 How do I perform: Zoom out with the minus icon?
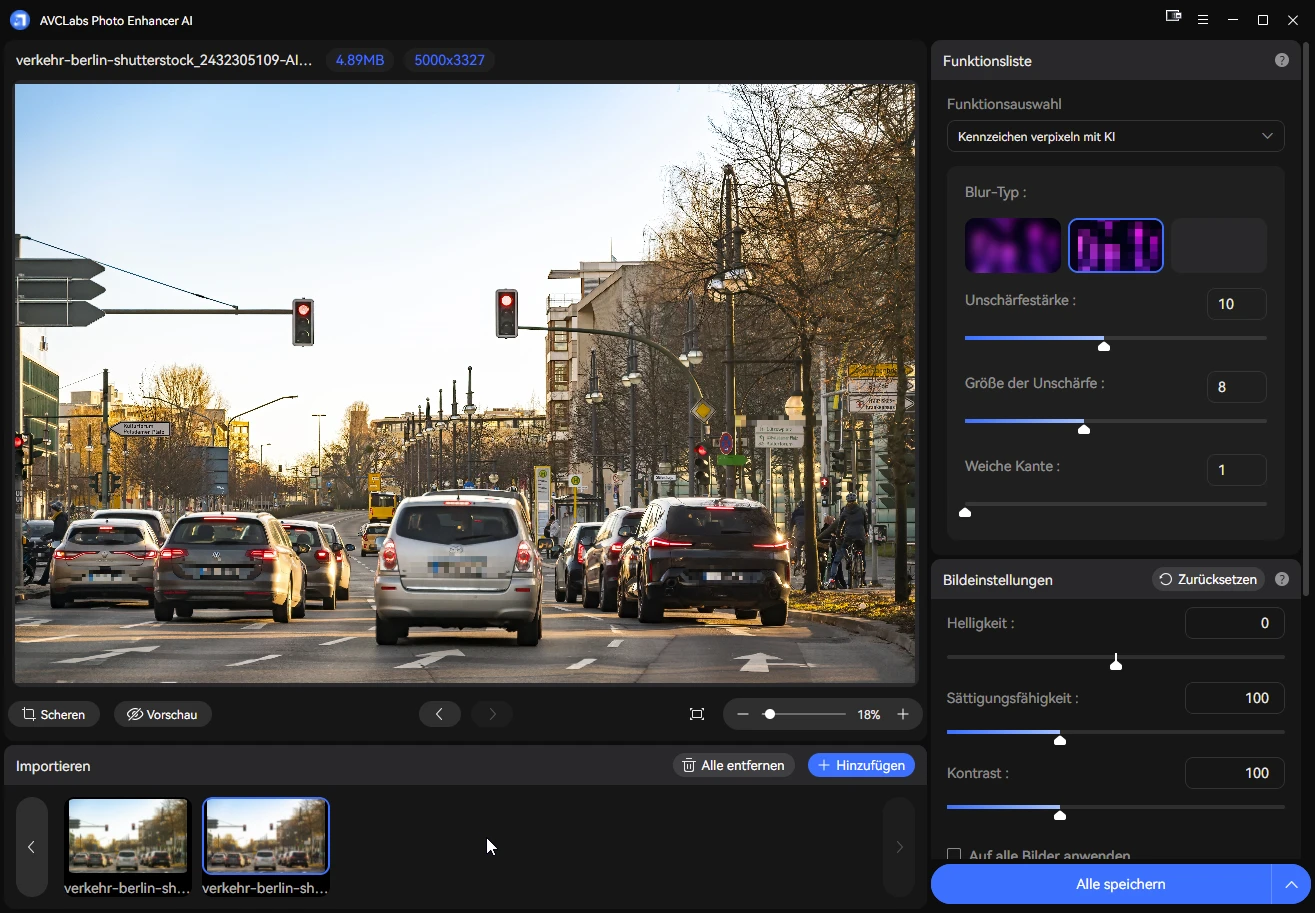(743, 714)
